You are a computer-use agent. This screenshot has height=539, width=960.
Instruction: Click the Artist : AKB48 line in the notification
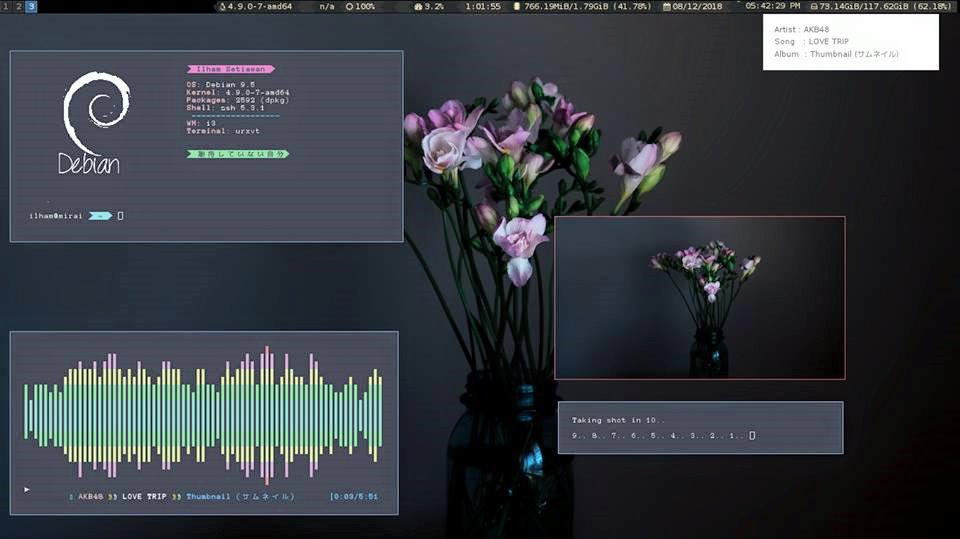[x=801, y=29]
